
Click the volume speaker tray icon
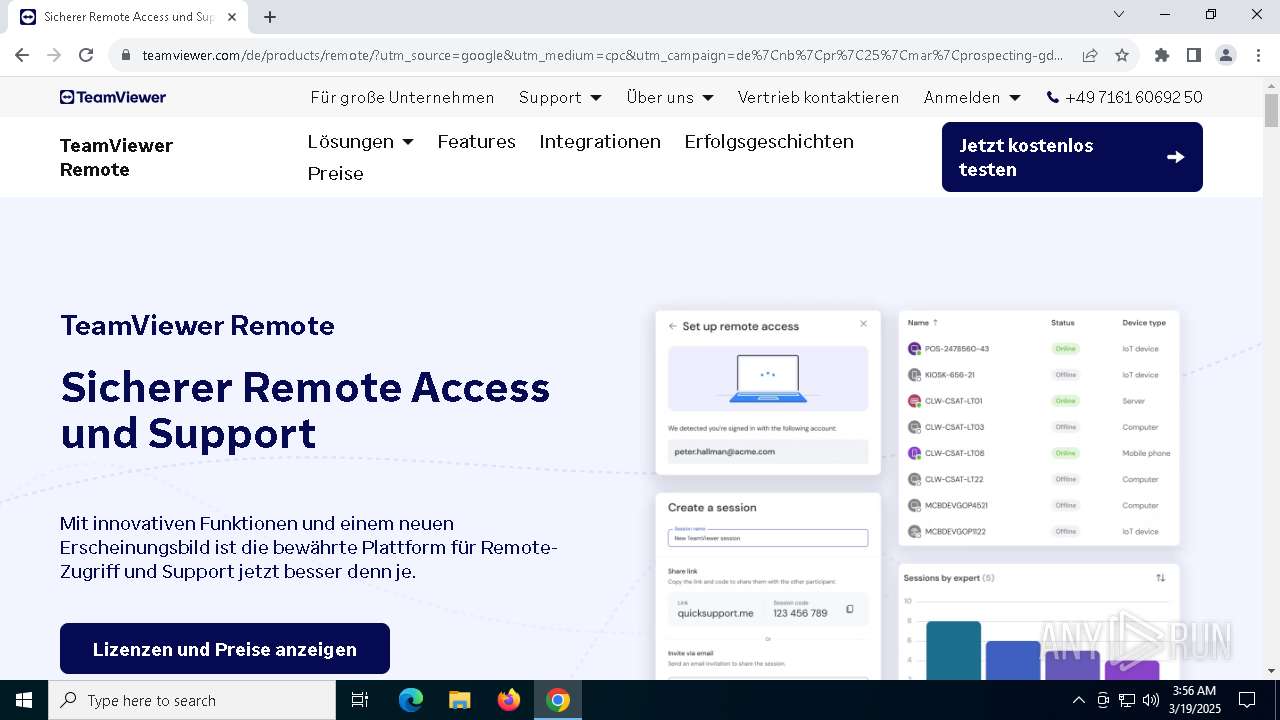(x=1151, y=700)
